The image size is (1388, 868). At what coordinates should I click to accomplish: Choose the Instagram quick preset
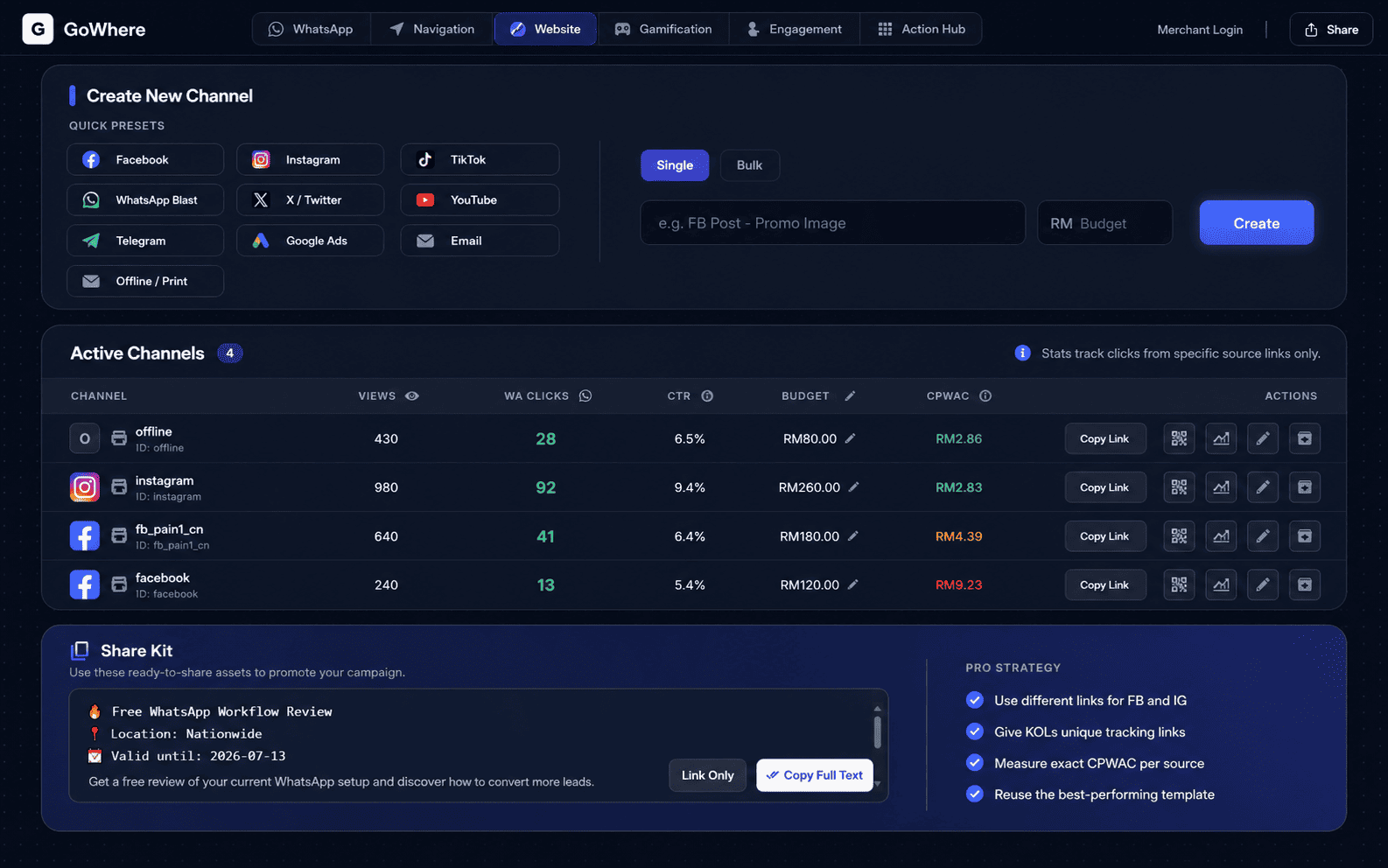pos(310,159)
